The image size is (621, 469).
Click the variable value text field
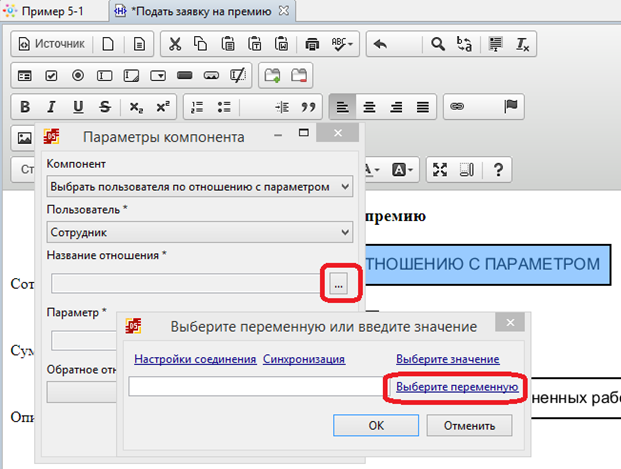tap(255, 386)
